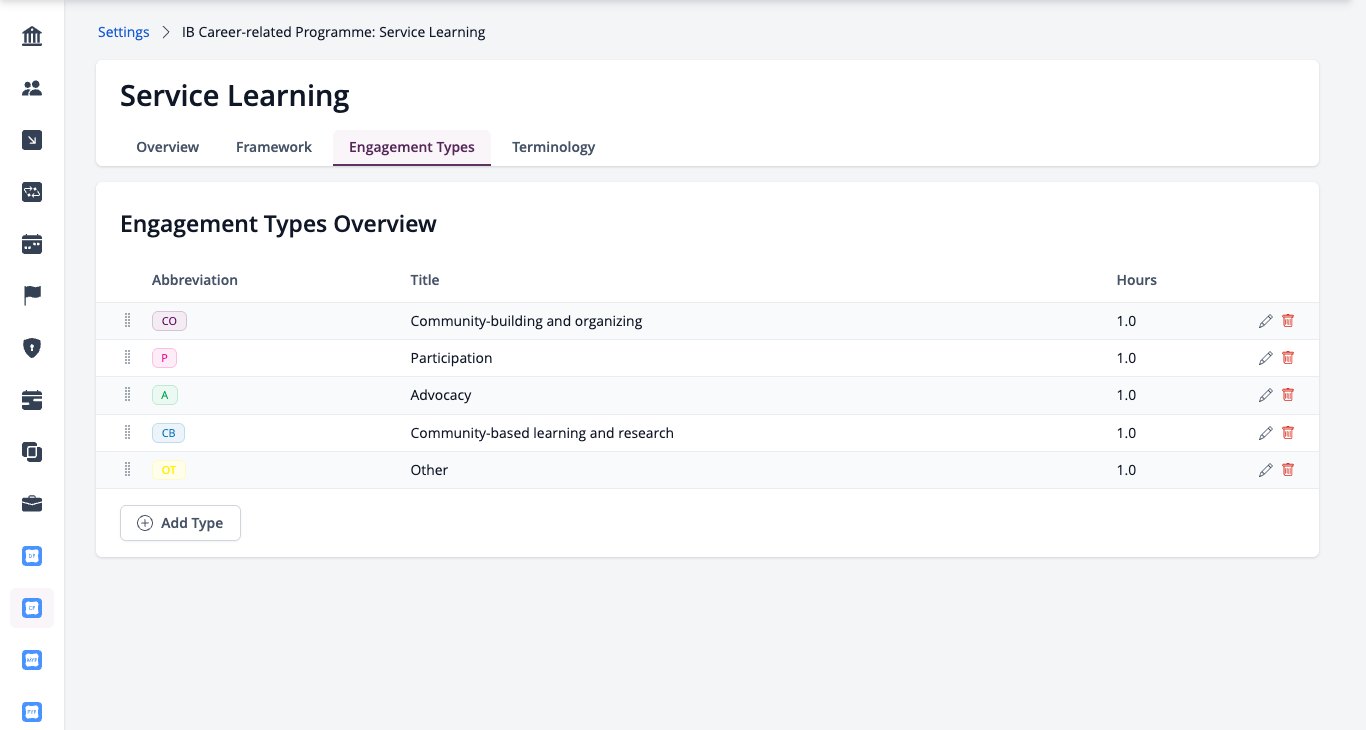Screen dimensions: 1366x730
Task: Delete the Community-building and organizing type
Action: pyautogui.click(x=1288, y=321)
